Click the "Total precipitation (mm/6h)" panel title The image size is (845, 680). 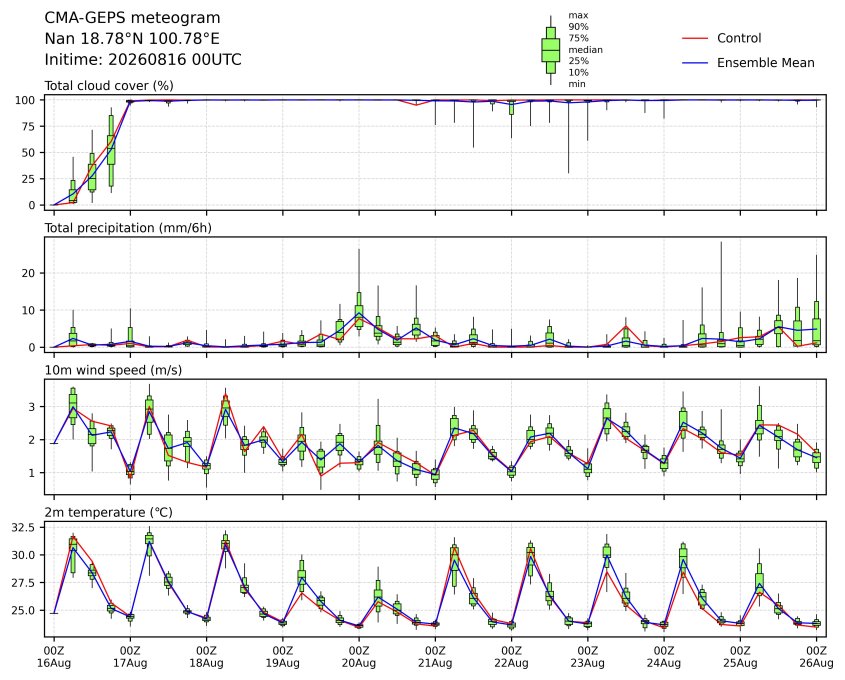[x=128, y=228]
